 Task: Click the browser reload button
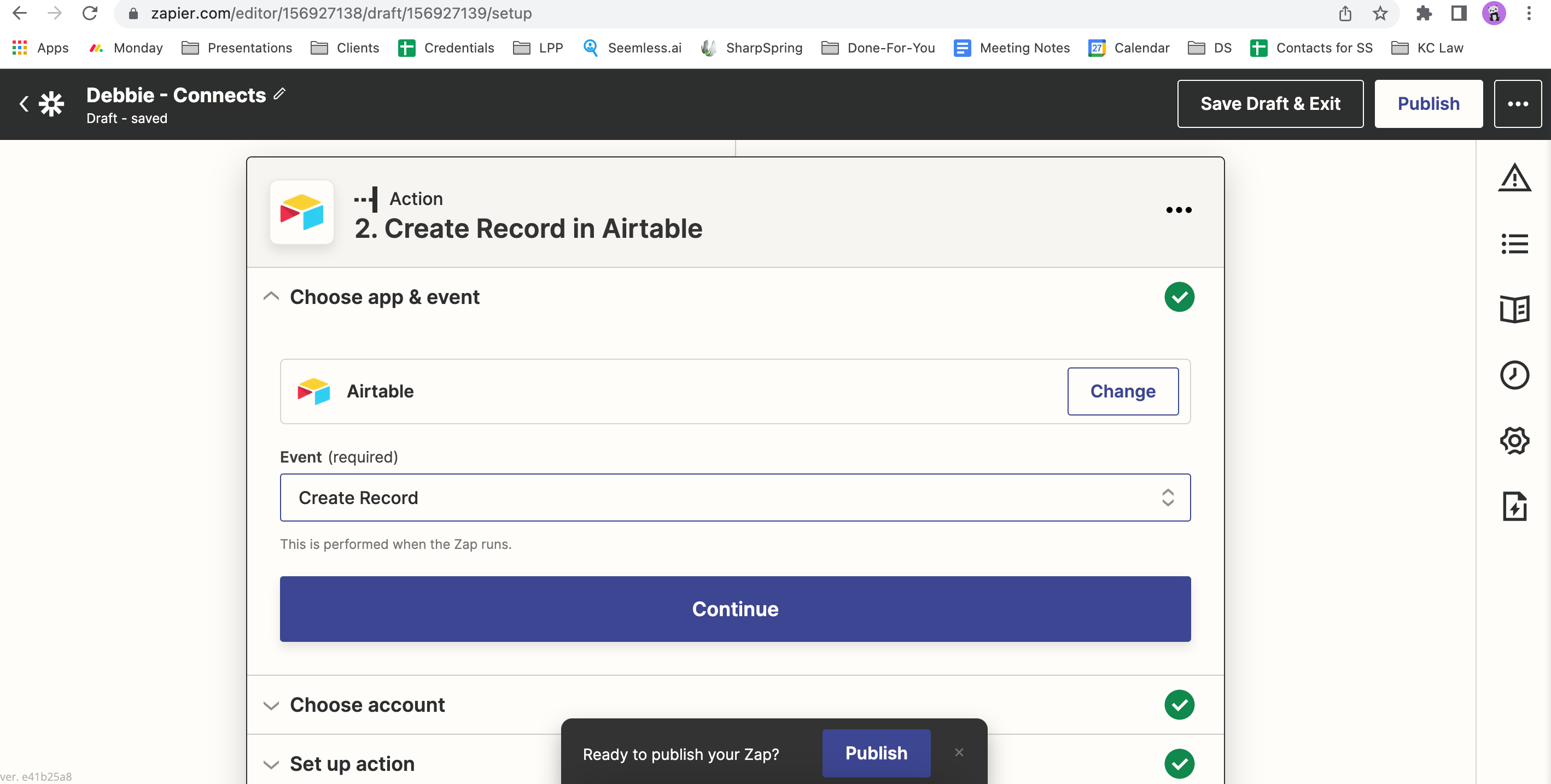tap(90, 13)
